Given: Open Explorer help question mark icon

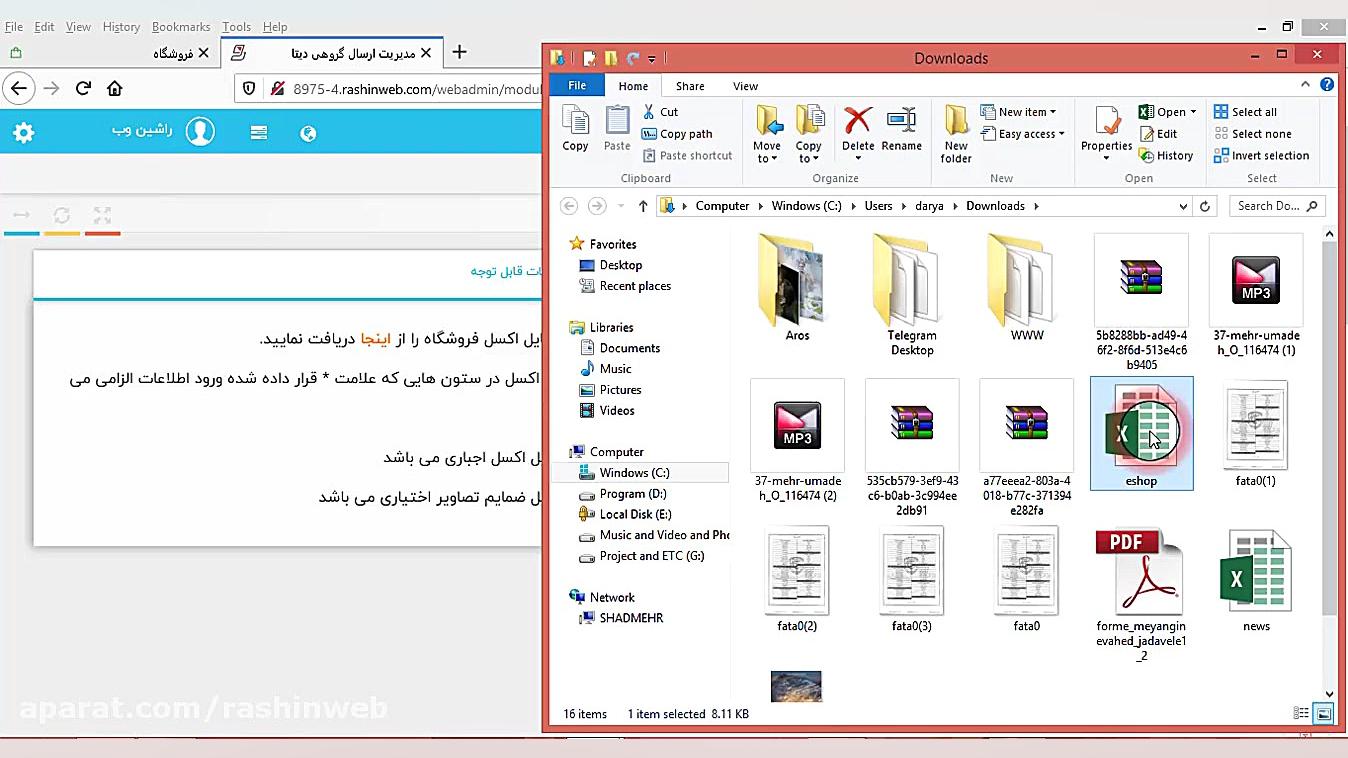Looking at the screenshot, I should (1327, 85).
